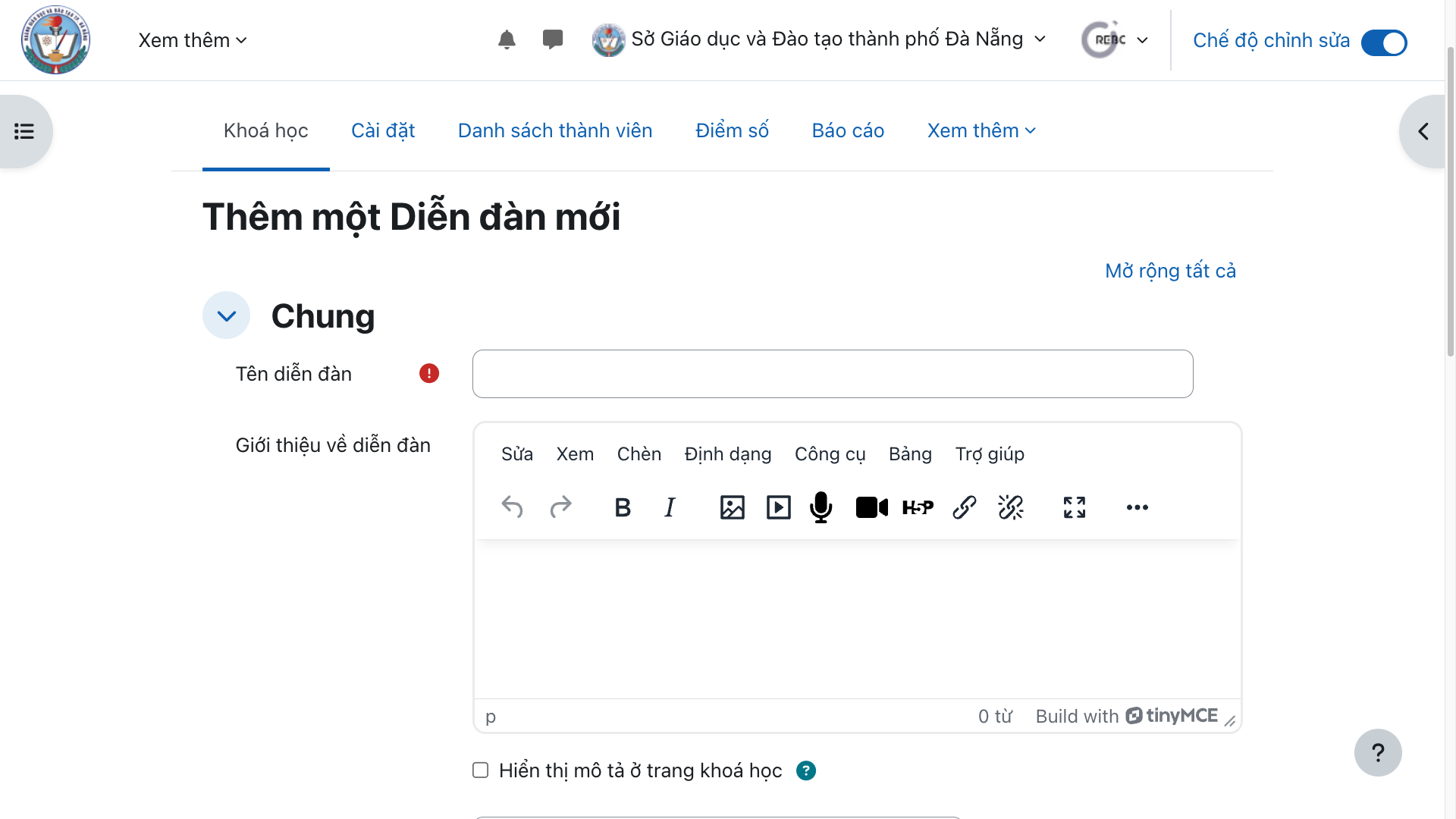Image resolution: width=1456 pixels, height=819 pixels.
Task: Remove link with unlink icon
Action: pyautogui.click(x=1011, y=507)
